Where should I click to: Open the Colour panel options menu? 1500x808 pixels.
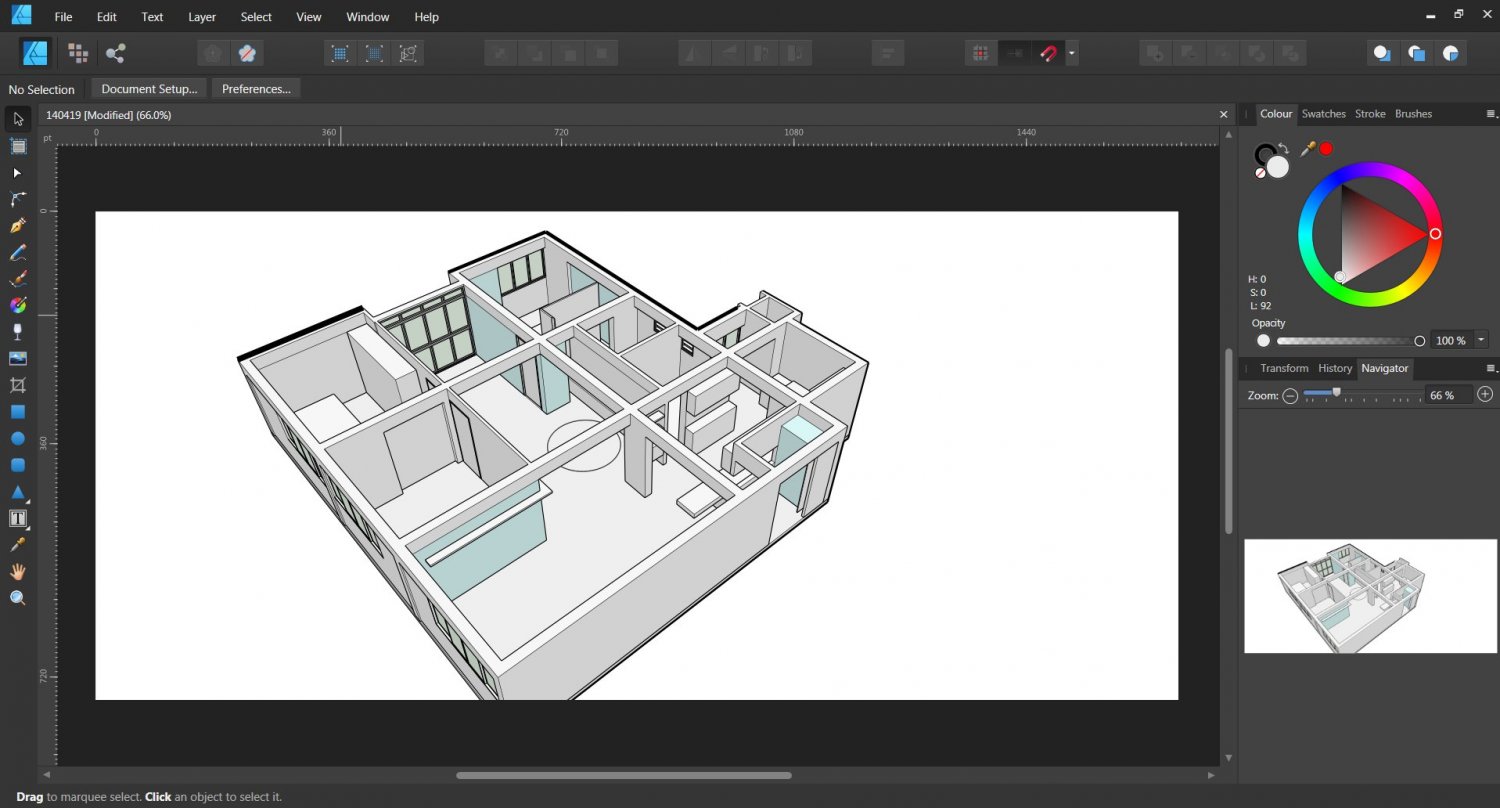[1491, 114]
